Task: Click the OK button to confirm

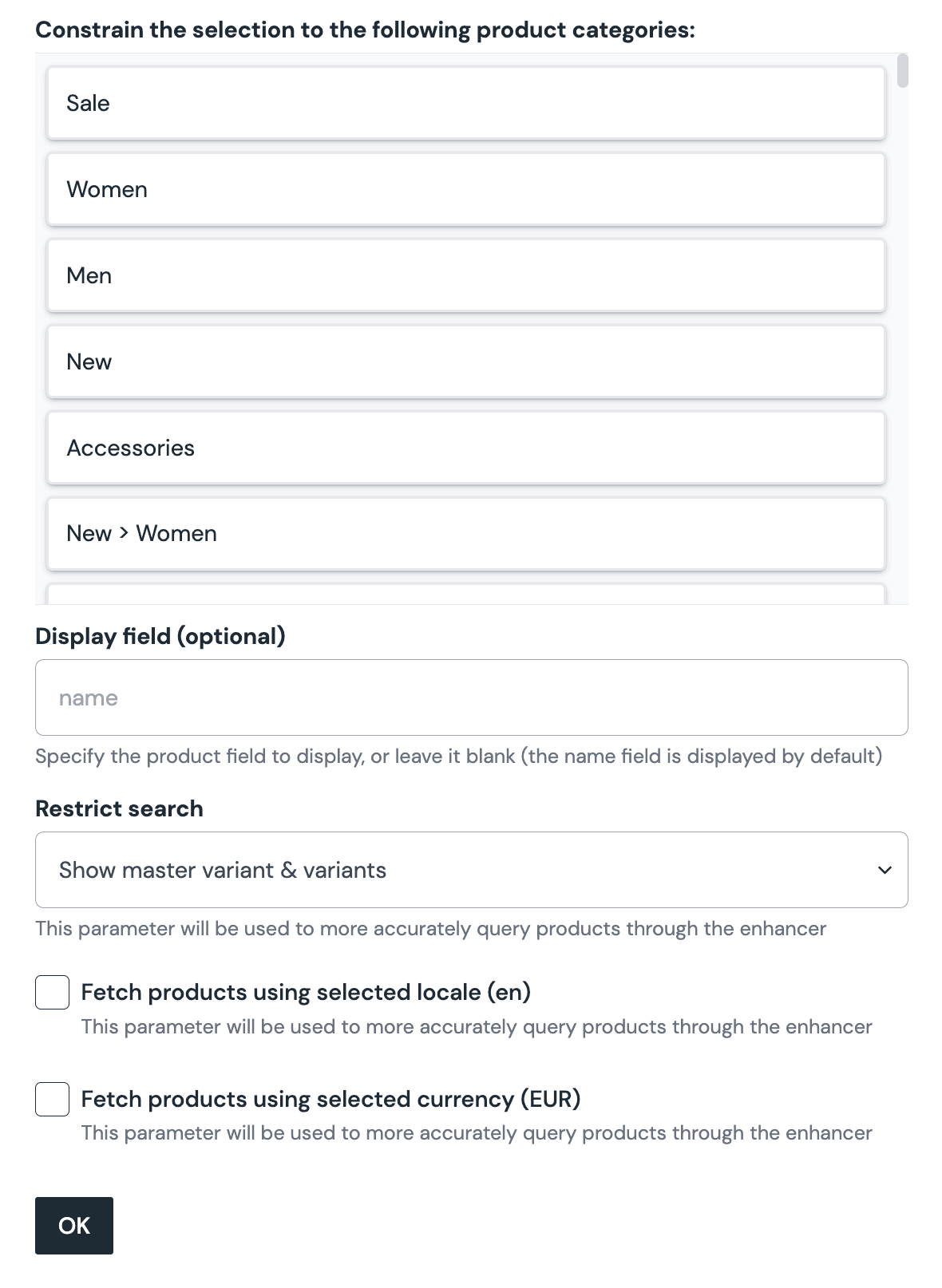Action: [x=73, y=1226]
